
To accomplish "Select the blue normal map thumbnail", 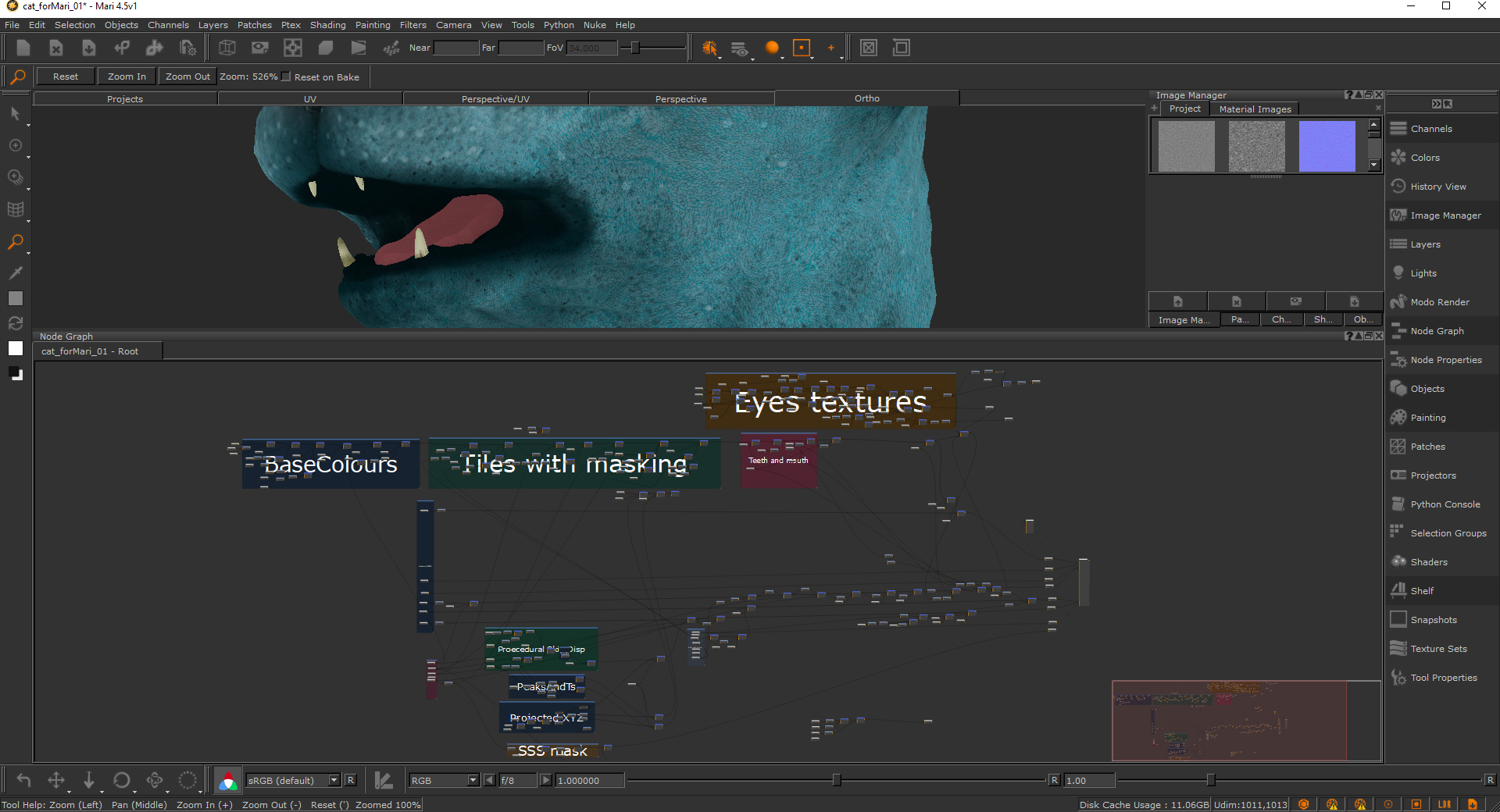I will point(1327,146).
